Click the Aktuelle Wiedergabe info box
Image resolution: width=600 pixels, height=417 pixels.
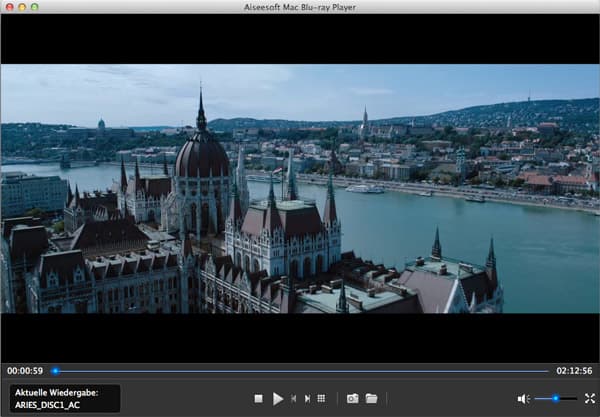(64, 398)
